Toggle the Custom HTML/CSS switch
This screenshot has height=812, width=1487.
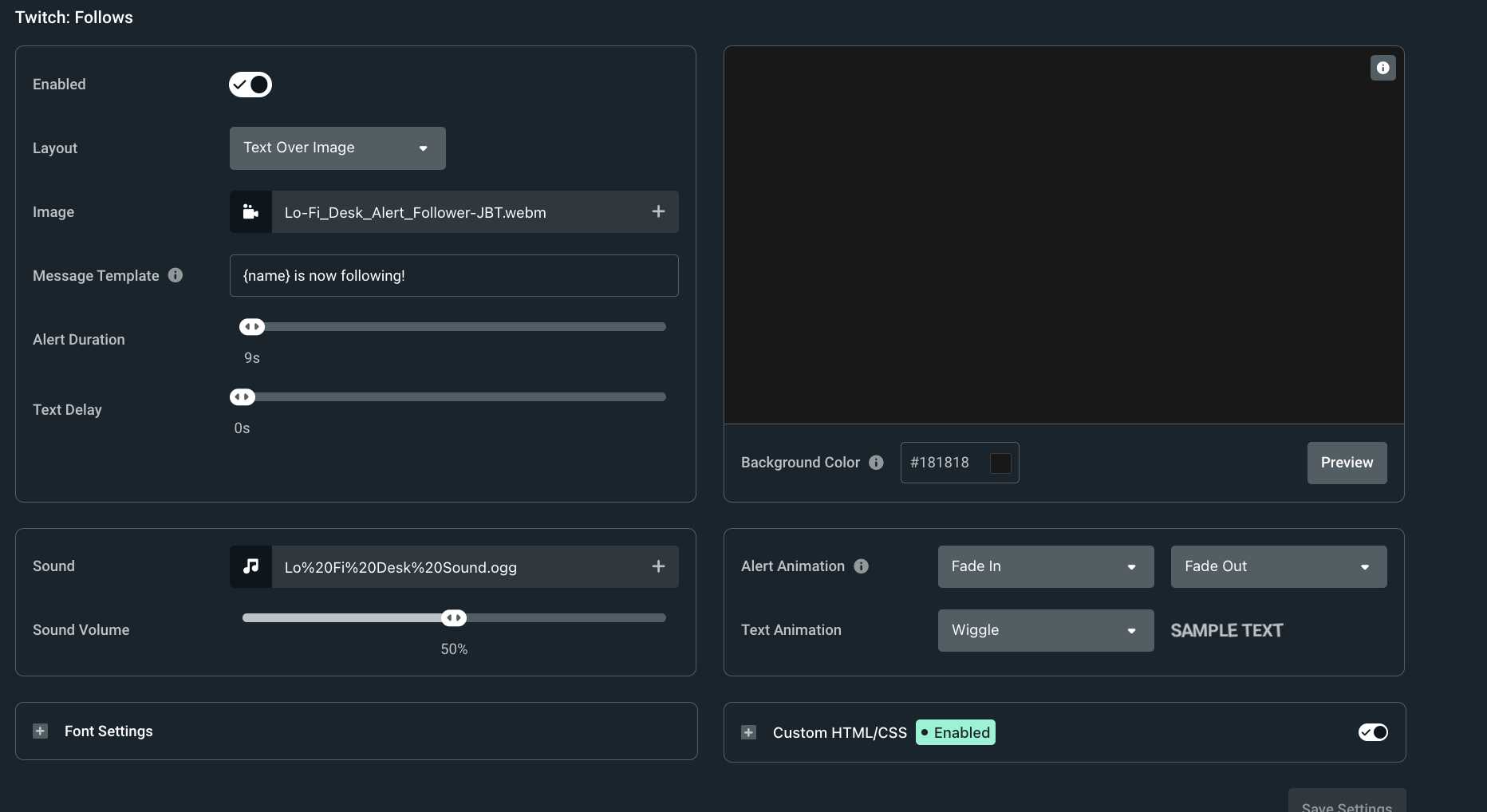point(1373,732)
